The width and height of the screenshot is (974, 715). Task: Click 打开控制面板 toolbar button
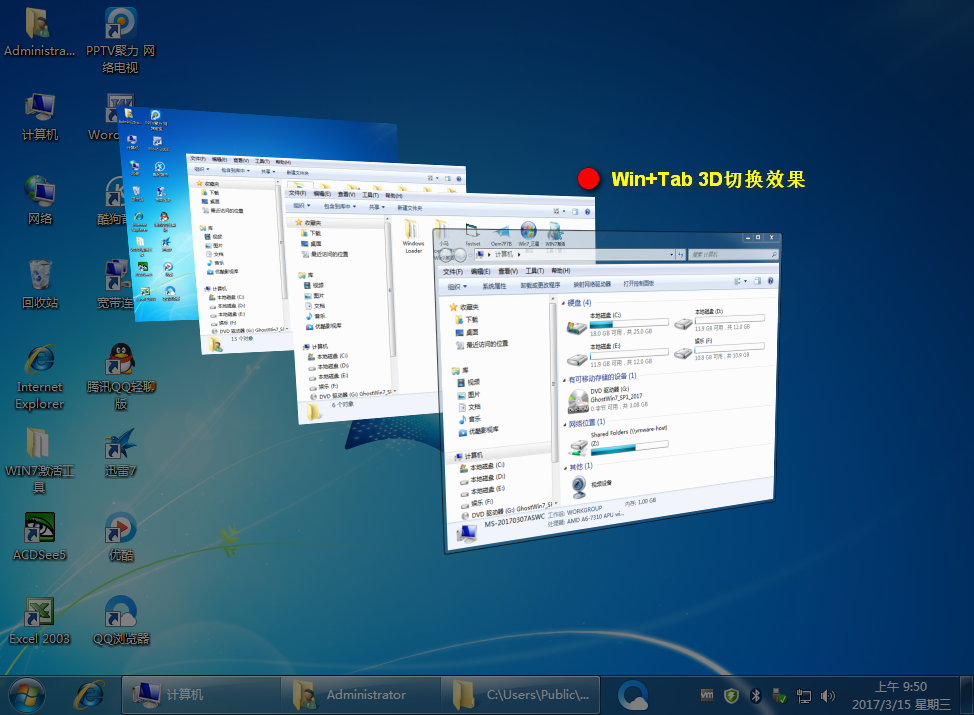pyautogui.click(x=638, y=283)
